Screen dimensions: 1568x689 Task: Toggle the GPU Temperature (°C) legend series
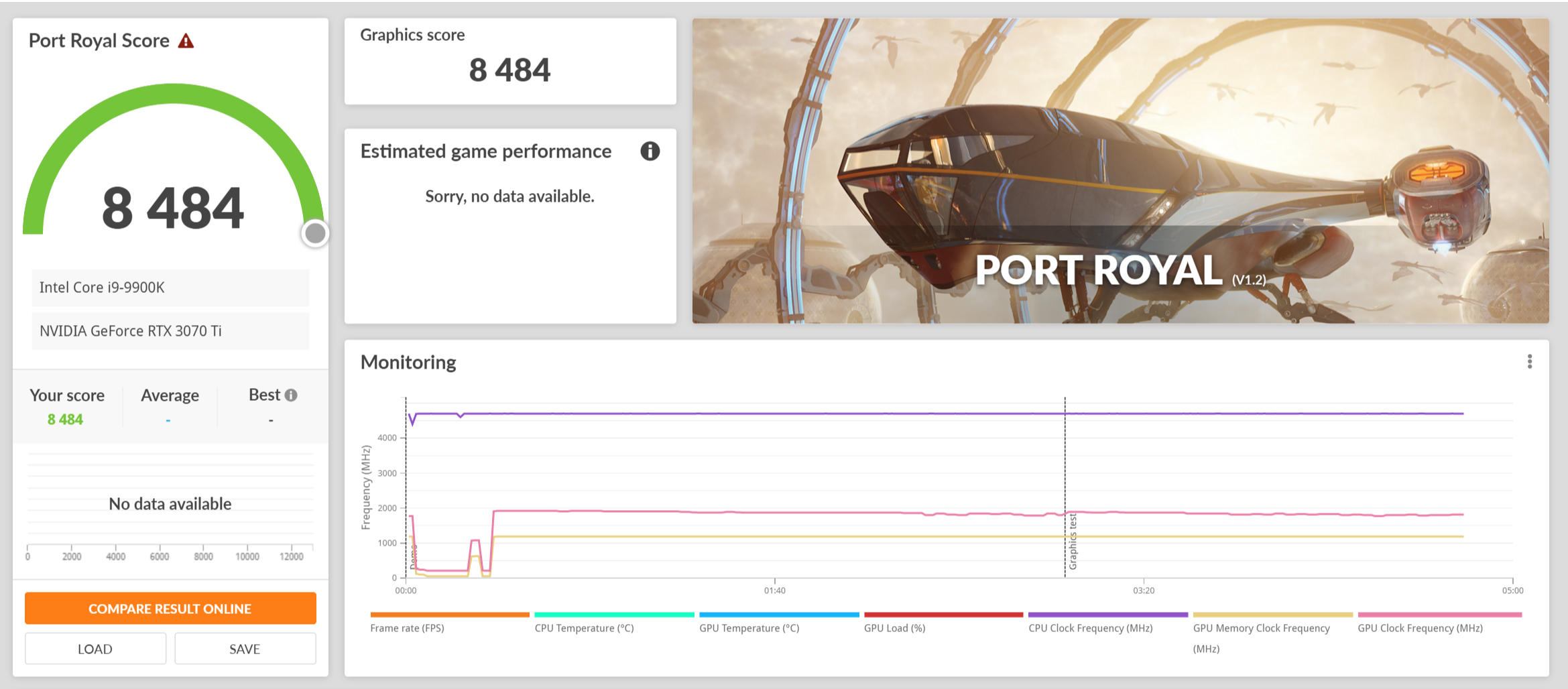[x=779, y=623]
